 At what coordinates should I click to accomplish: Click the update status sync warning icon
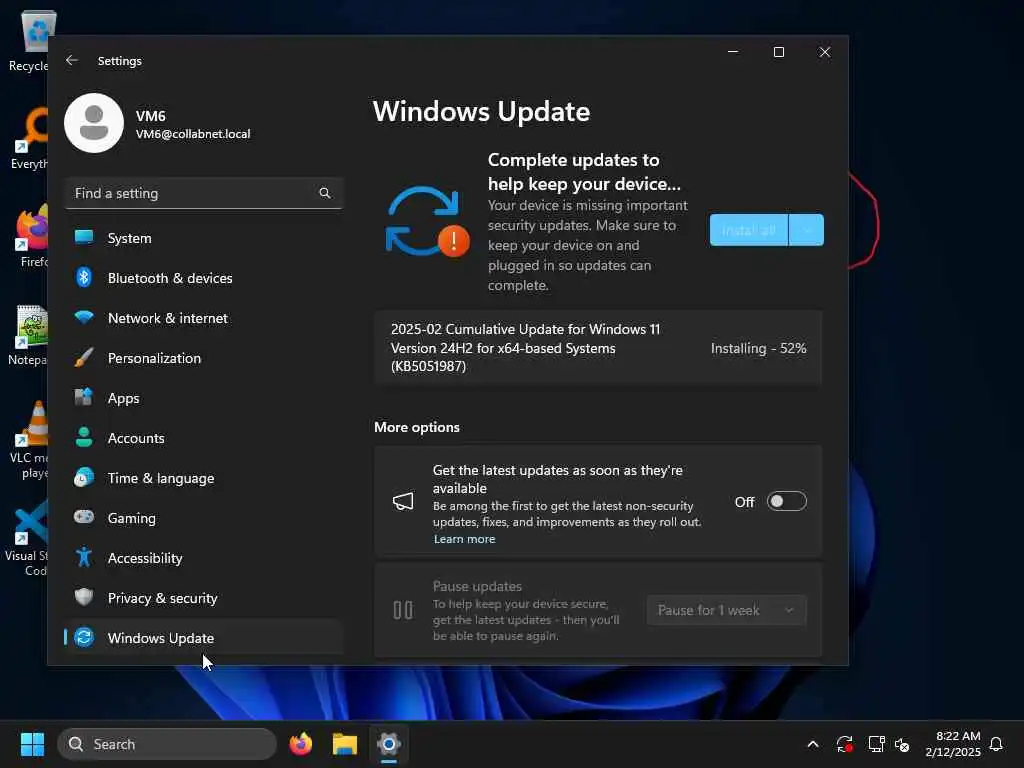point(427,222)
